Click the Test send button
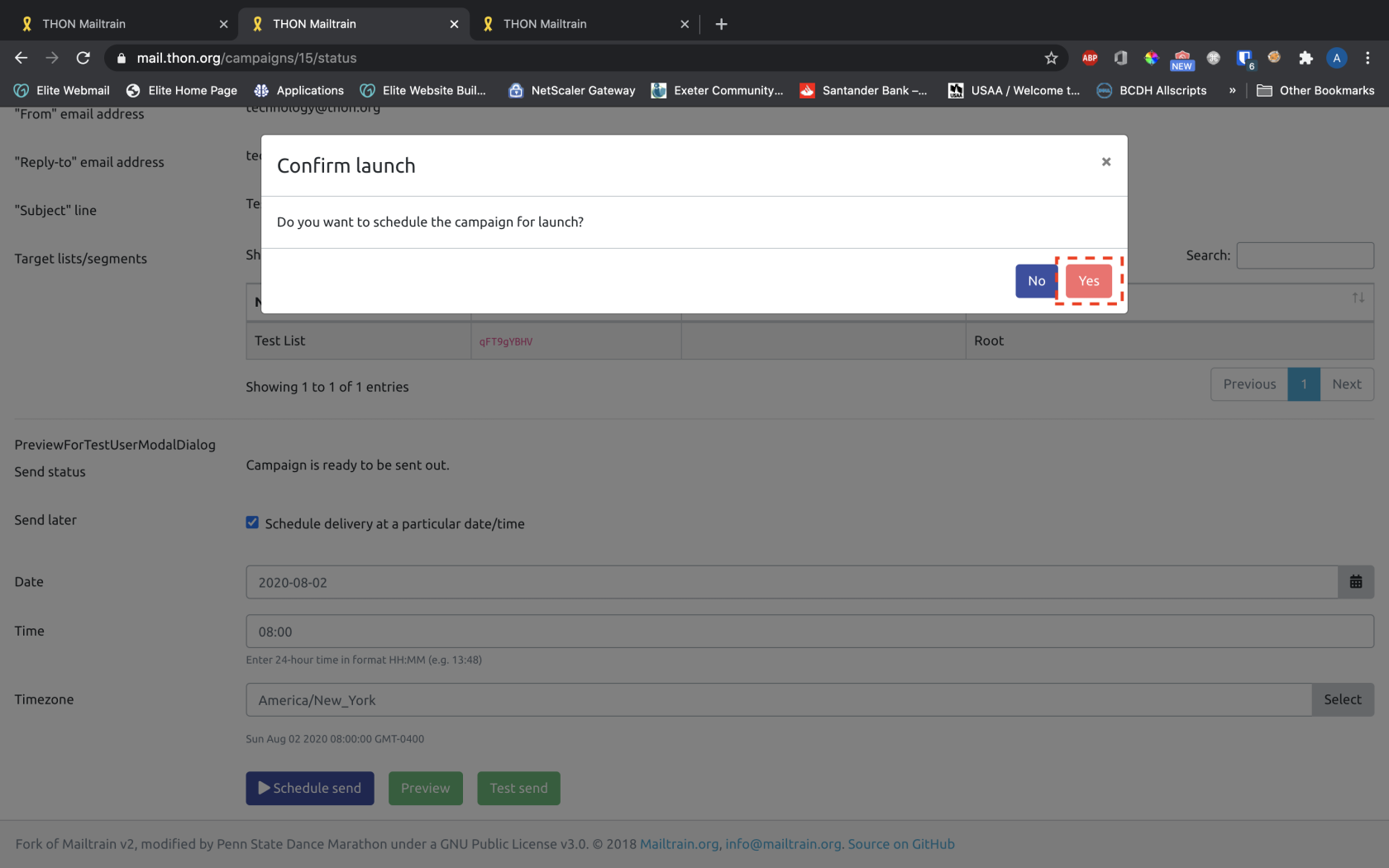Viewport: 1389px width, 868px height. (518, 789)
